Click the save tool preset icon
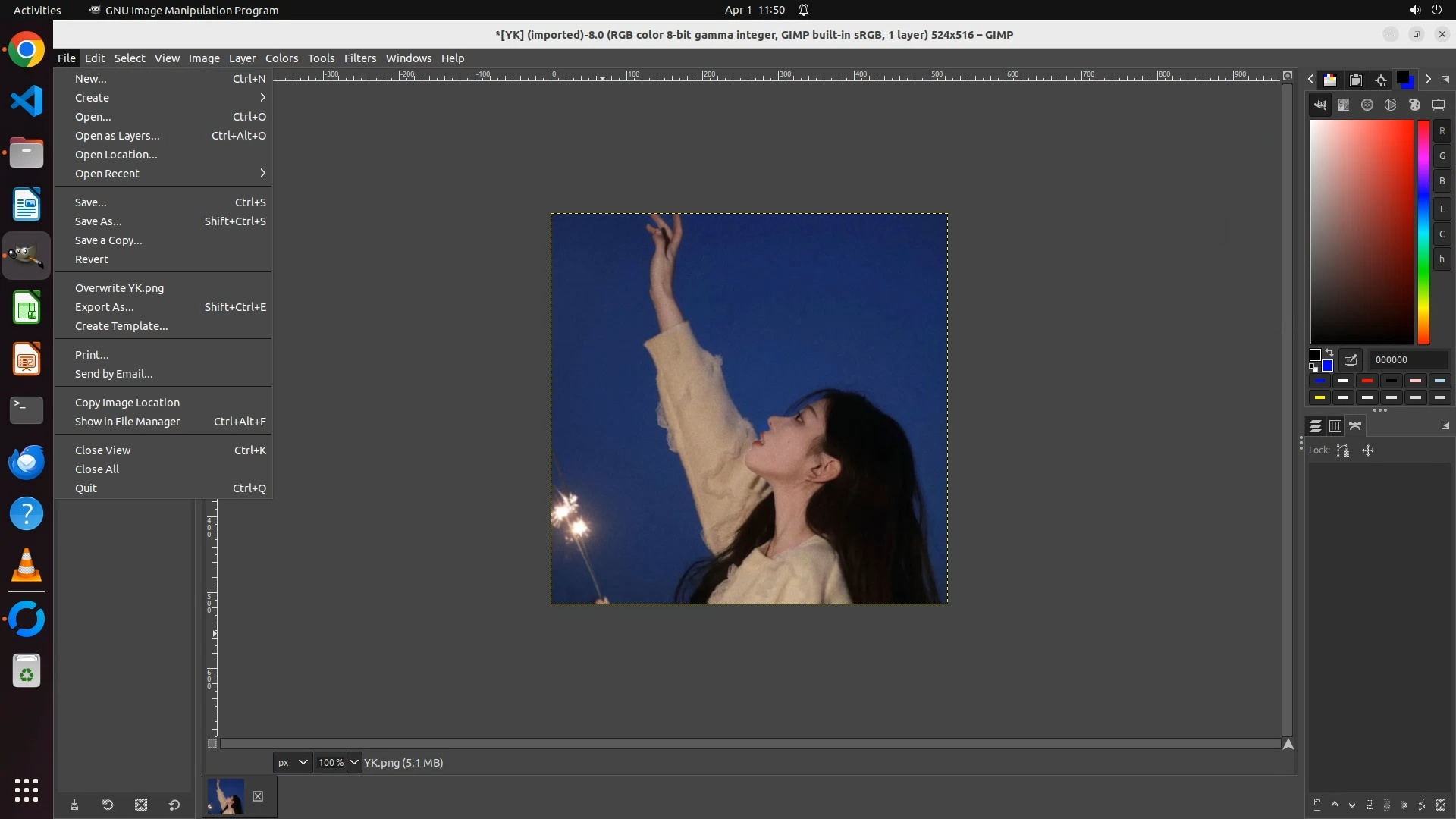Screen dimensions: 1456x819 click(x=74, y=805)
